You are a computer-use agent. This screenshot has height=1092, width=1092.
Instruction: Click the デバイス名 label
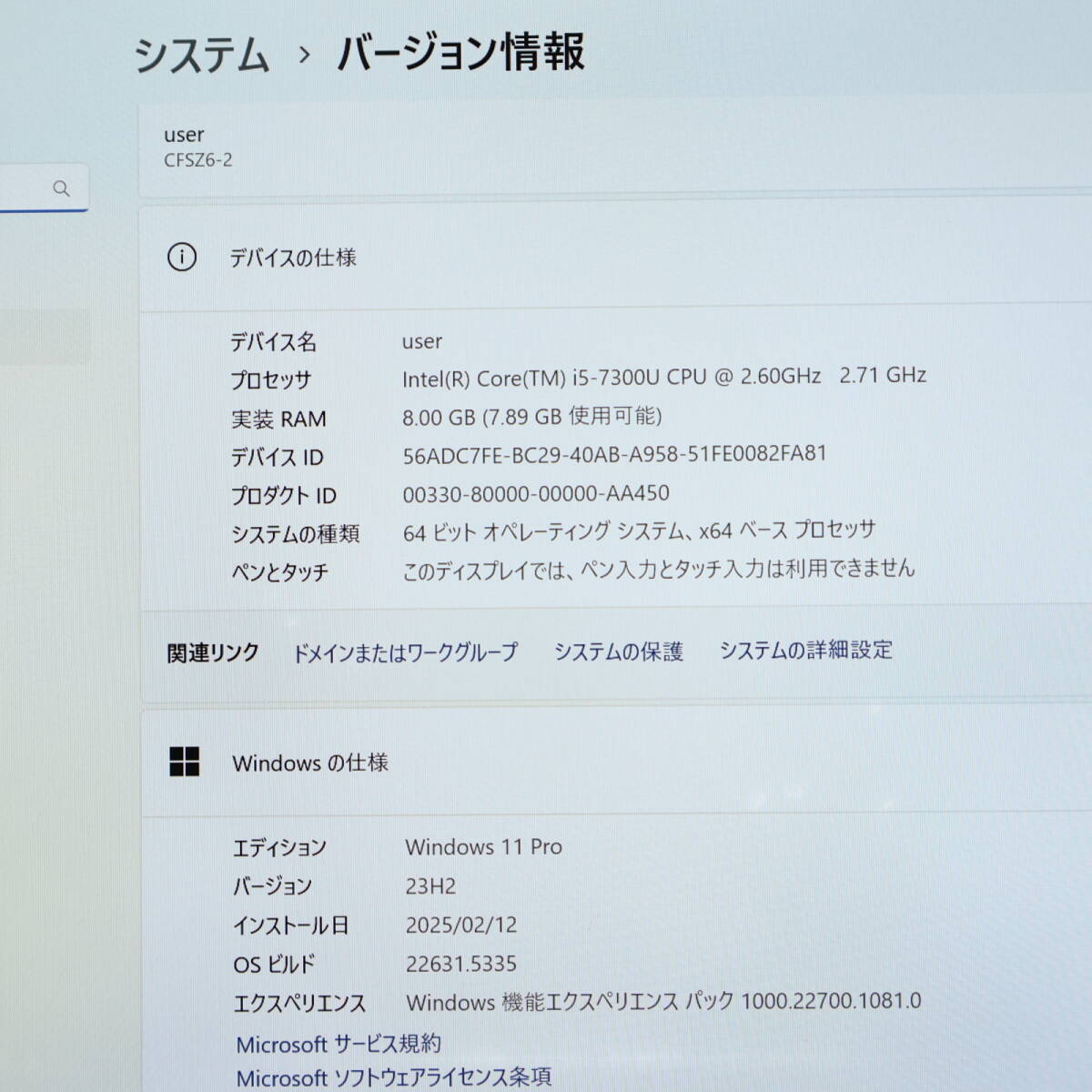(273, 342)
